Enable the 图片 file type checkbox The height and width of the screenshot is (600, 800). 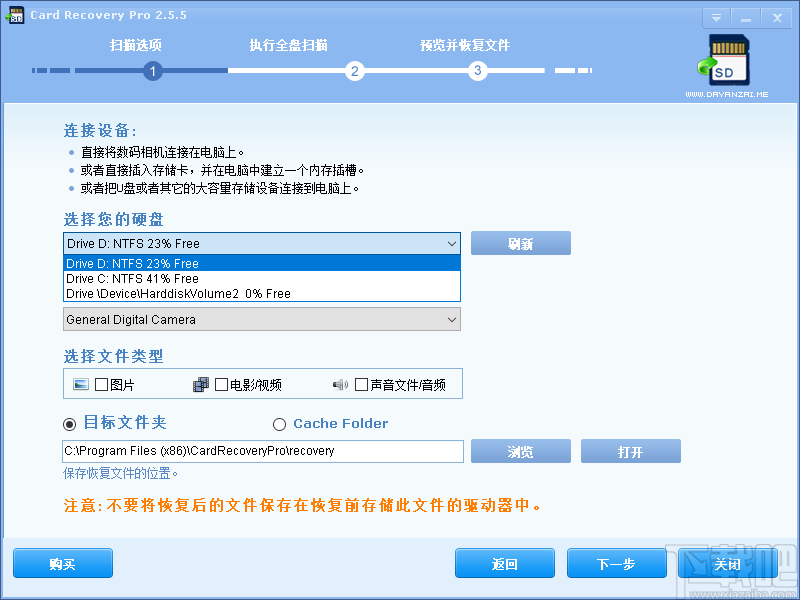click(102, 384)
